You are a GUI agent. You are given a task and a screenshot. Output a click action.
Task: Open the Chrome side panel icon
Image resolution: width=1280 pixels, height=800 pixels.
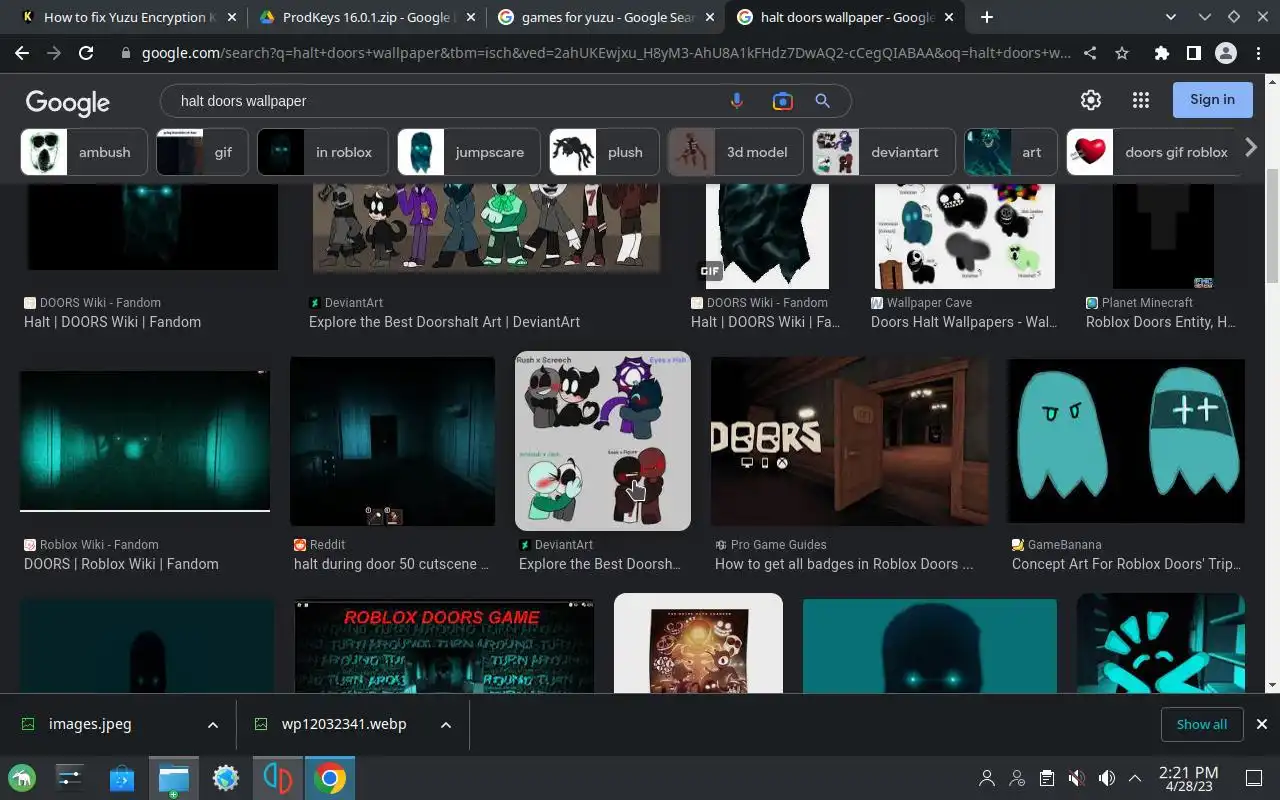tap(1193, 54)
